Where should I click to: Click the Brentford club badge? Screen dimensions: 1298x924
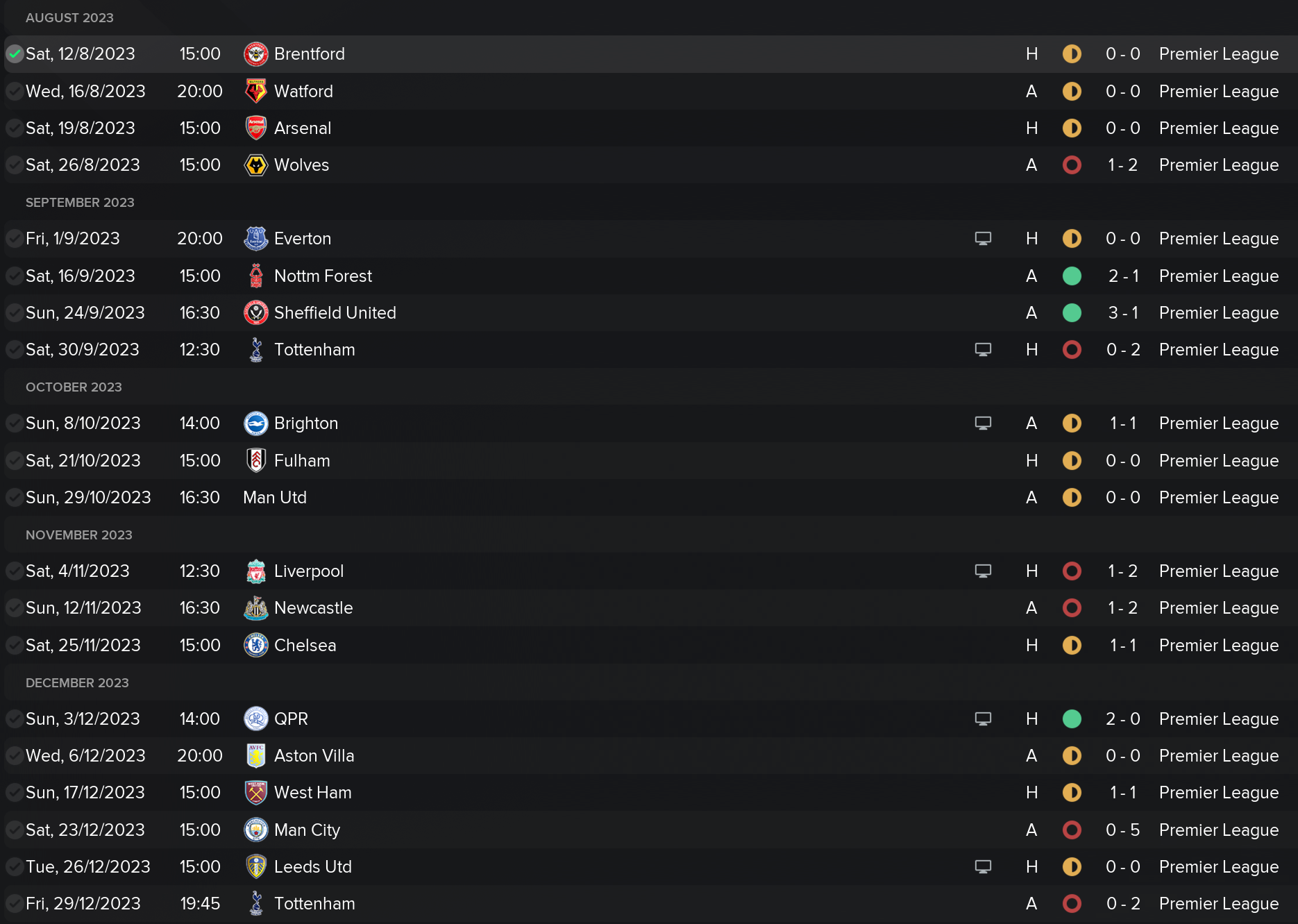point(256,54)
